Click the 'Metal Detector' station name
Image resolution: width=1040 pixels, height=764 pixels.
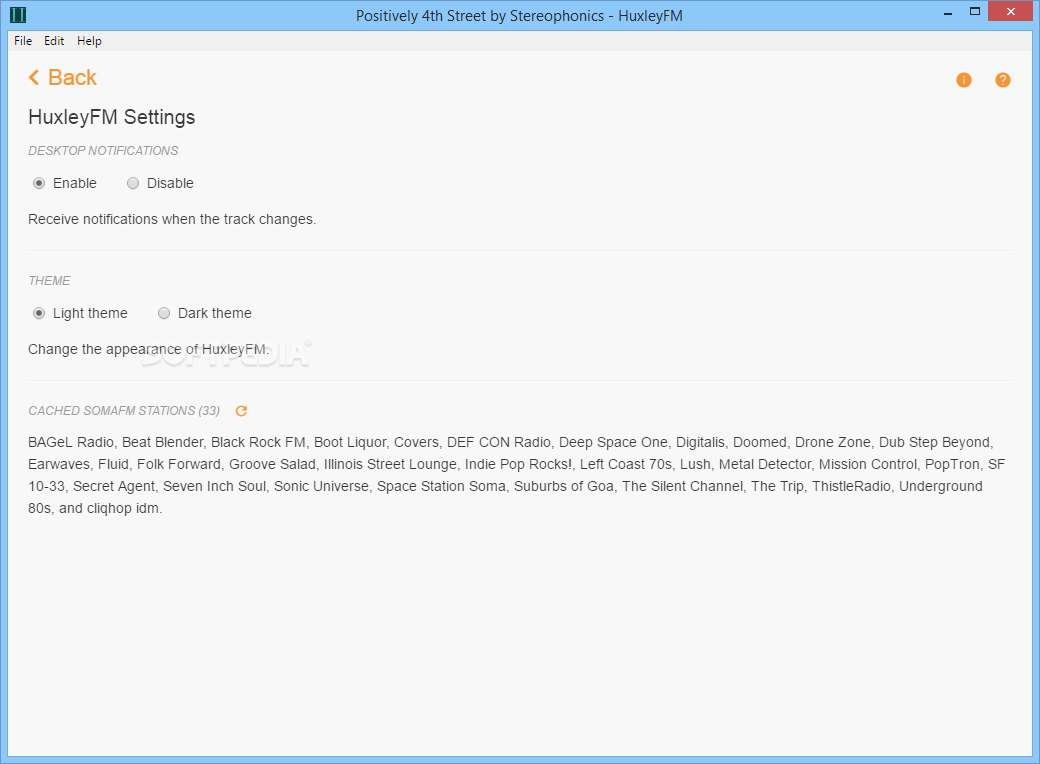[x=765, y=464]
